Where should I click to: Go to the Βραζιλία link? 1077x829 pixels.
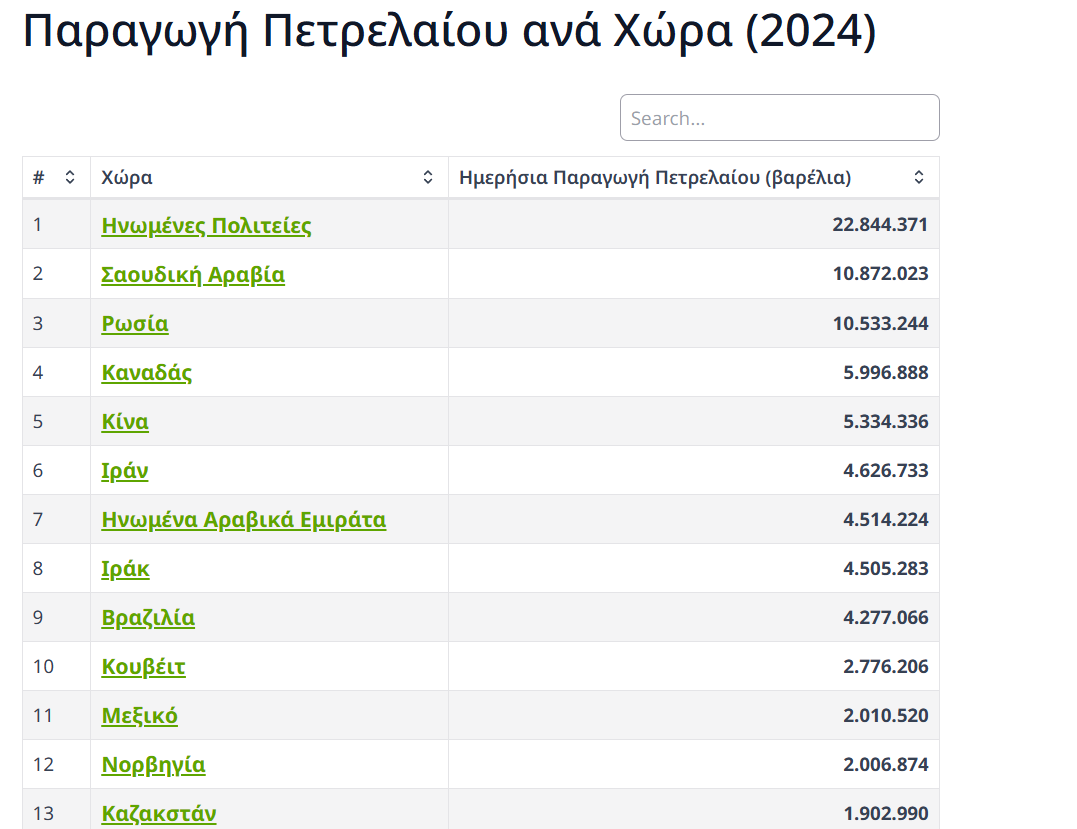tap(148, 618)
